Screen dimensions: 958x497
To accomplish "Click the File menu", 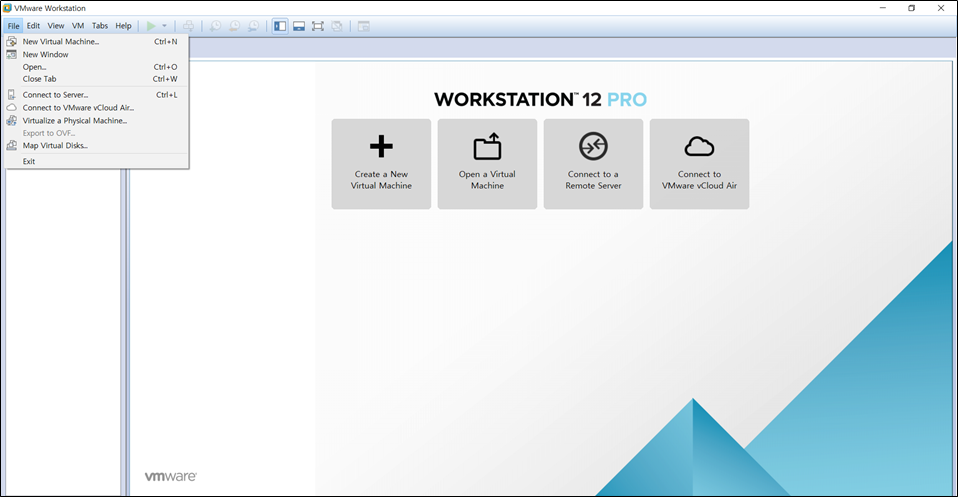I will pos(13,26).
